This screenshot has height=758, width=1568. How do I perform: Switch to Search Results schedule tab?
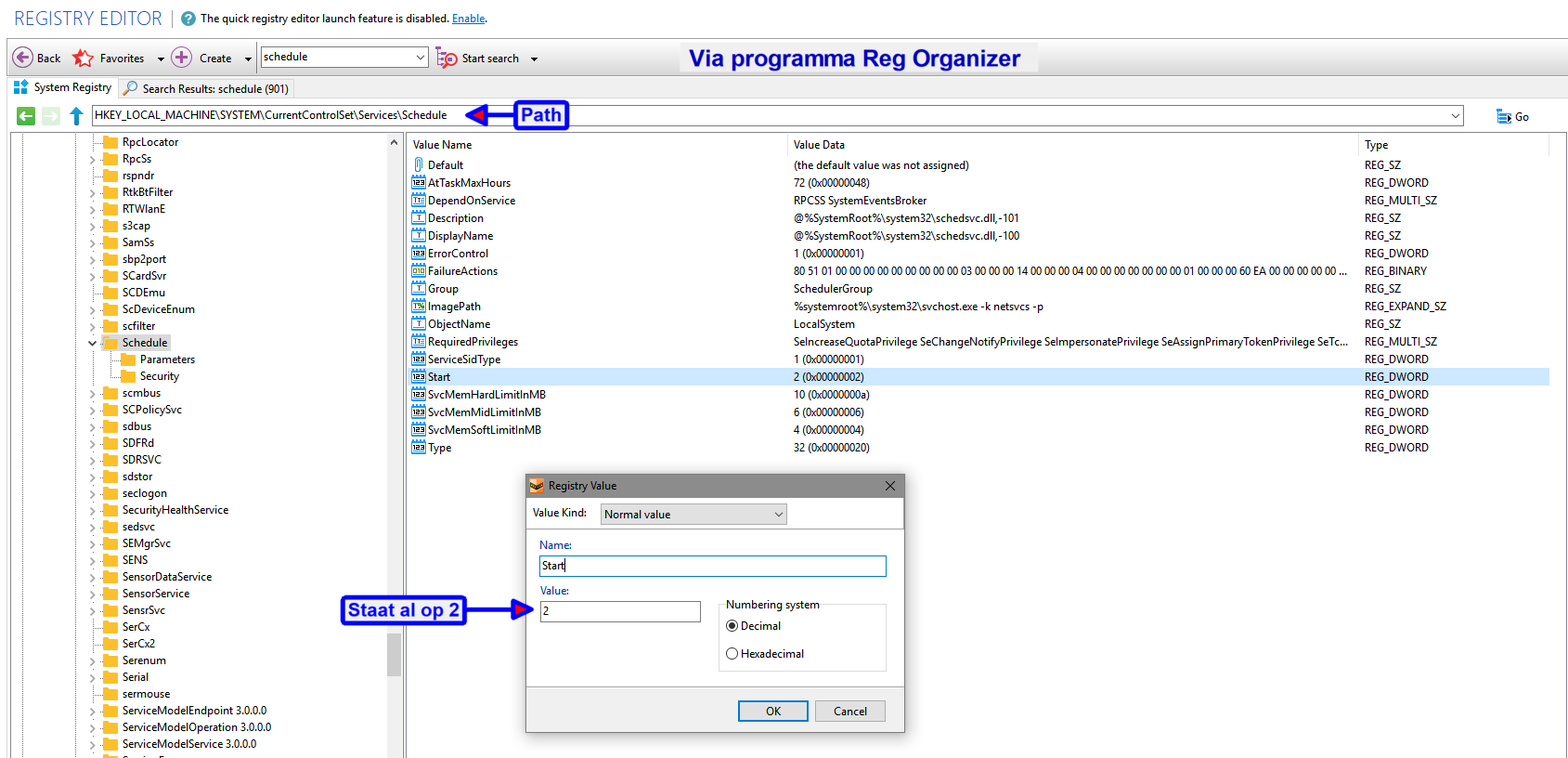coord(206,88)
